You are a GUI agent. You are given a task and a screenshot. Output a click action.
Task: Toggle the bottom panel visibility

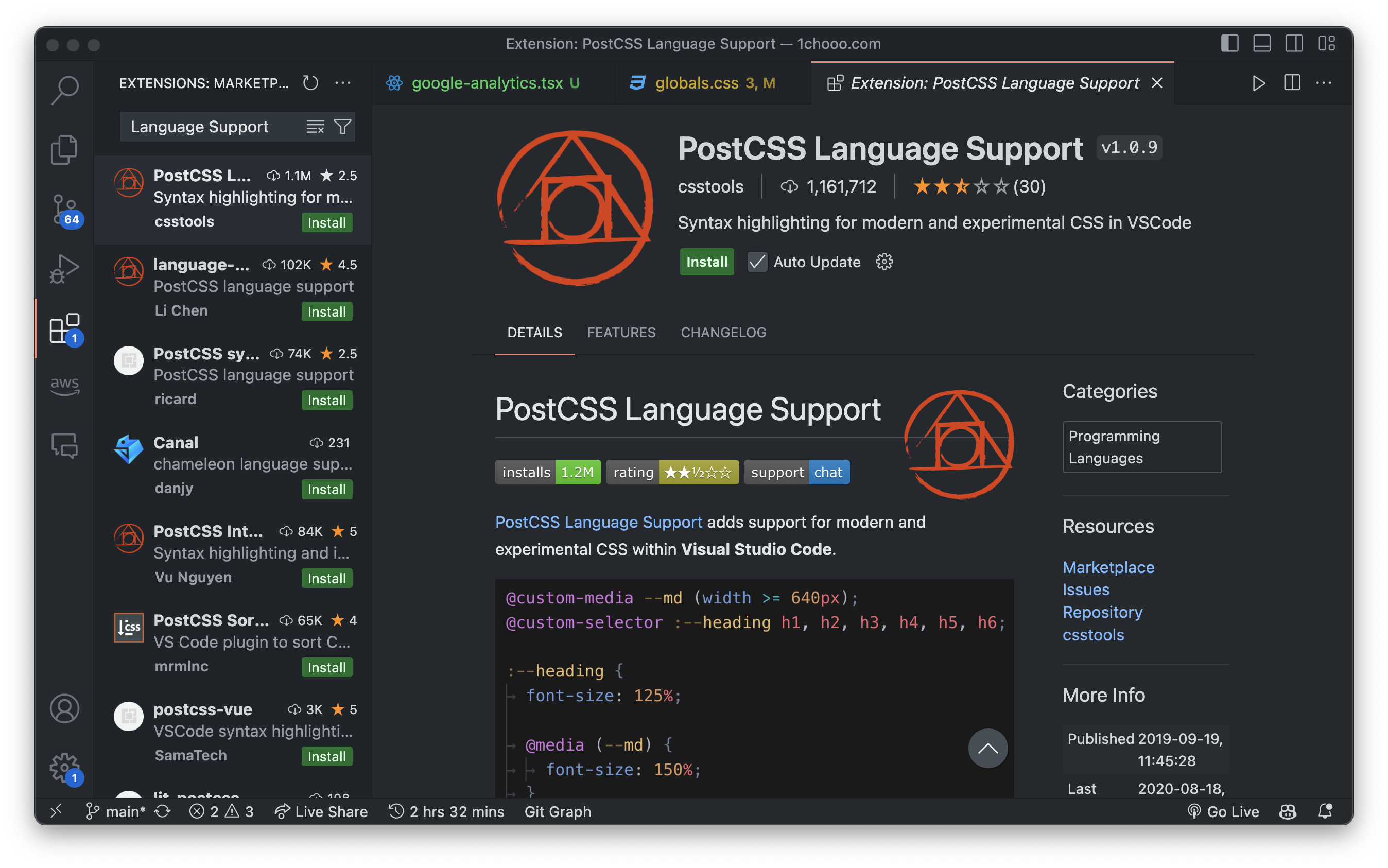(x=1261, y=43)
